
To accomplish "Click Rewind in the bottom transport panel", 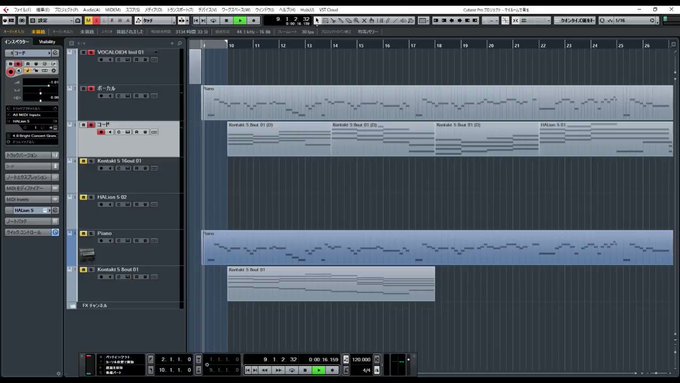I will 265,370.
